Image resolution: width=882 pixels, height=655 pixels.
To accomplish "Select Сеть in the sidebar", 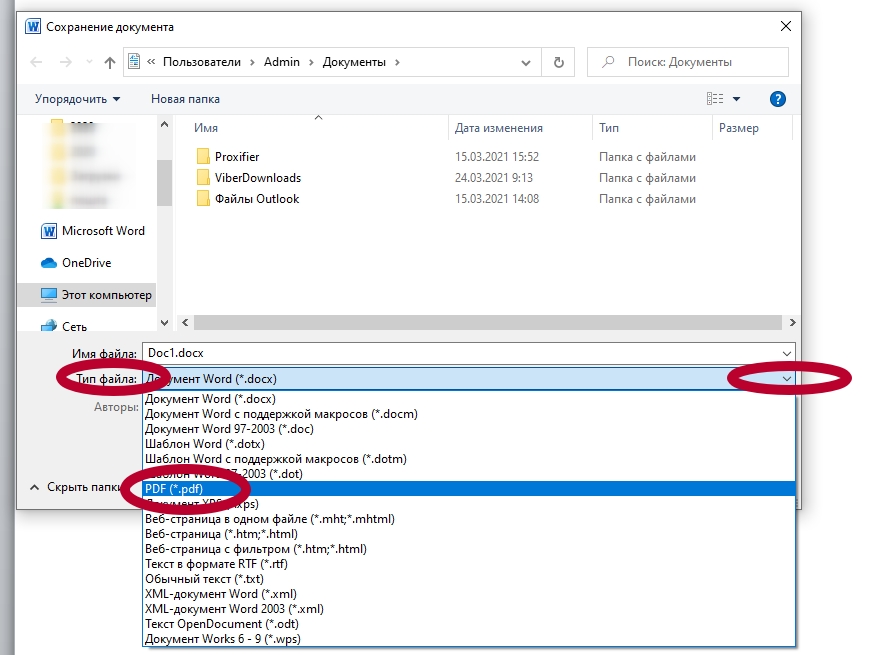I will [71, 324].
